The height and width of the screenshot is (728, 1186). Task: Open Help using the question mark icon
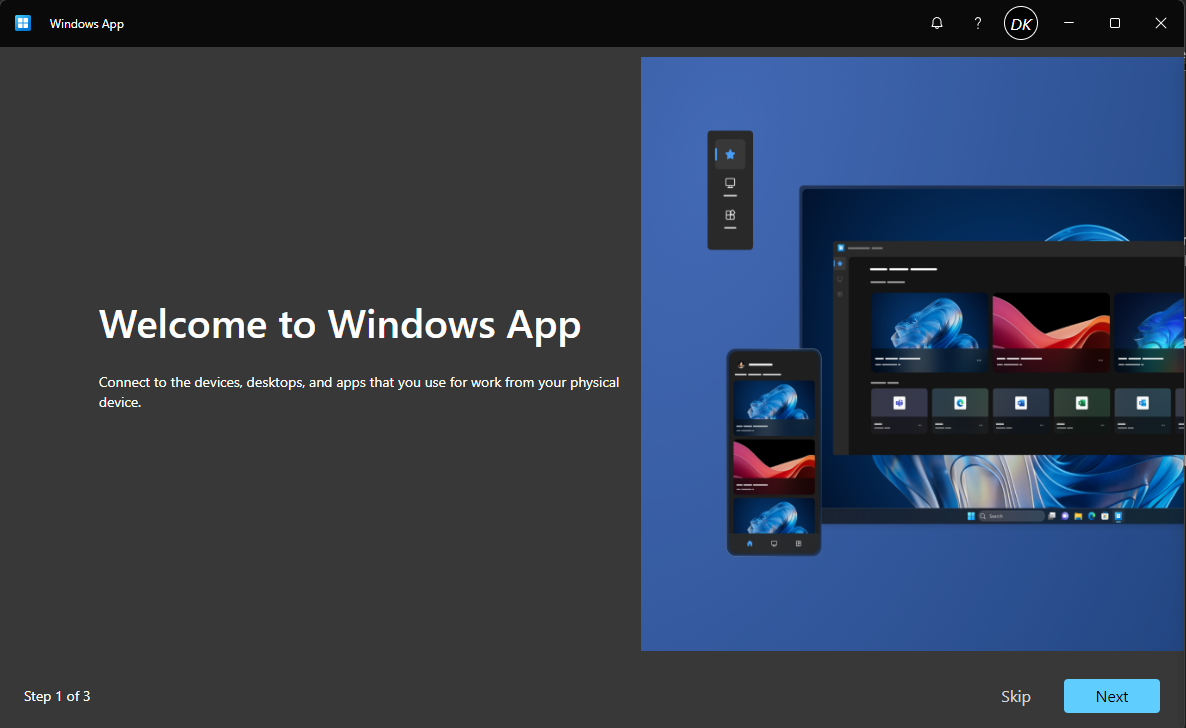977,22
